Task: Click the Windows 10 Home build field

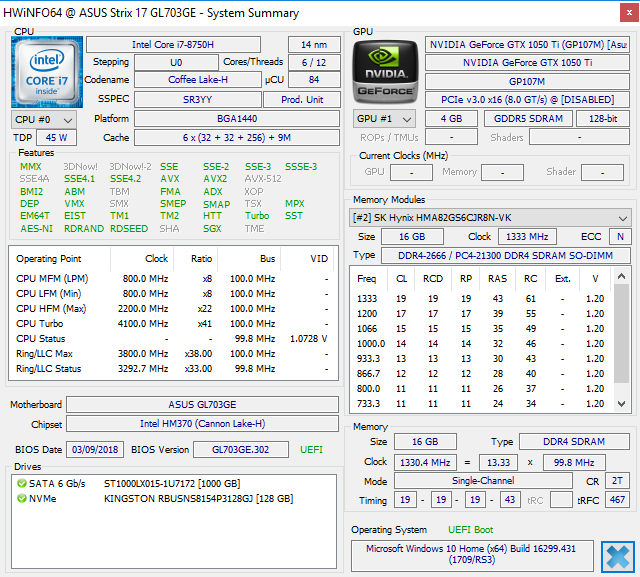Action: coord(471,554)
